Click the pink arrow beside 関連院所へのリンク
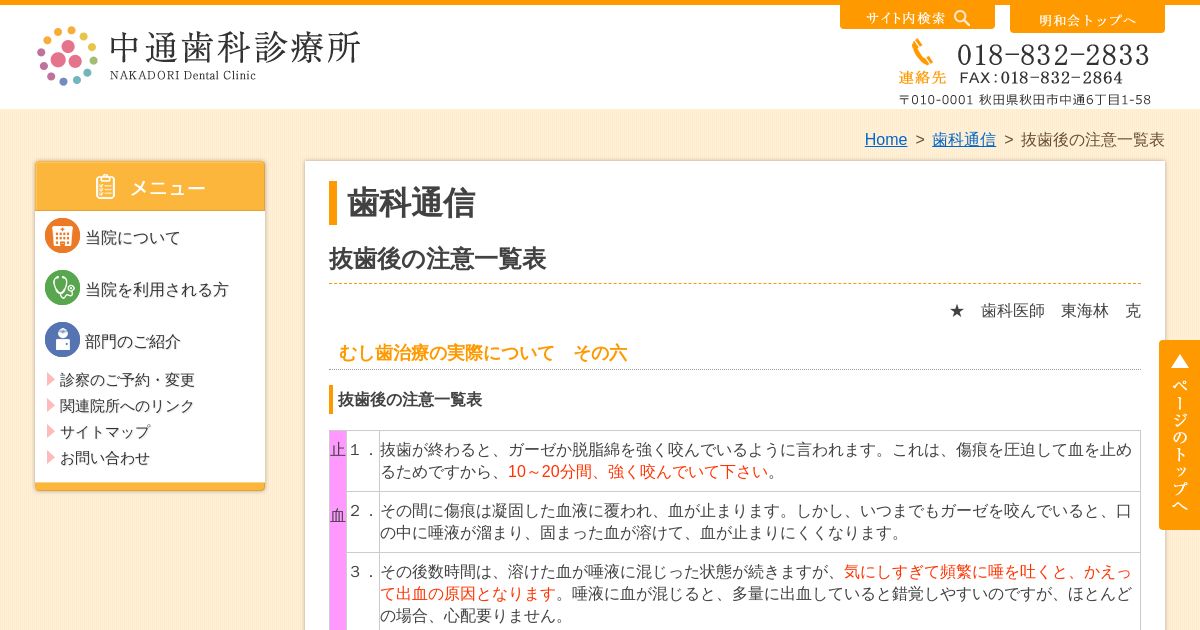1200x630 pixels. click(51, 405)
